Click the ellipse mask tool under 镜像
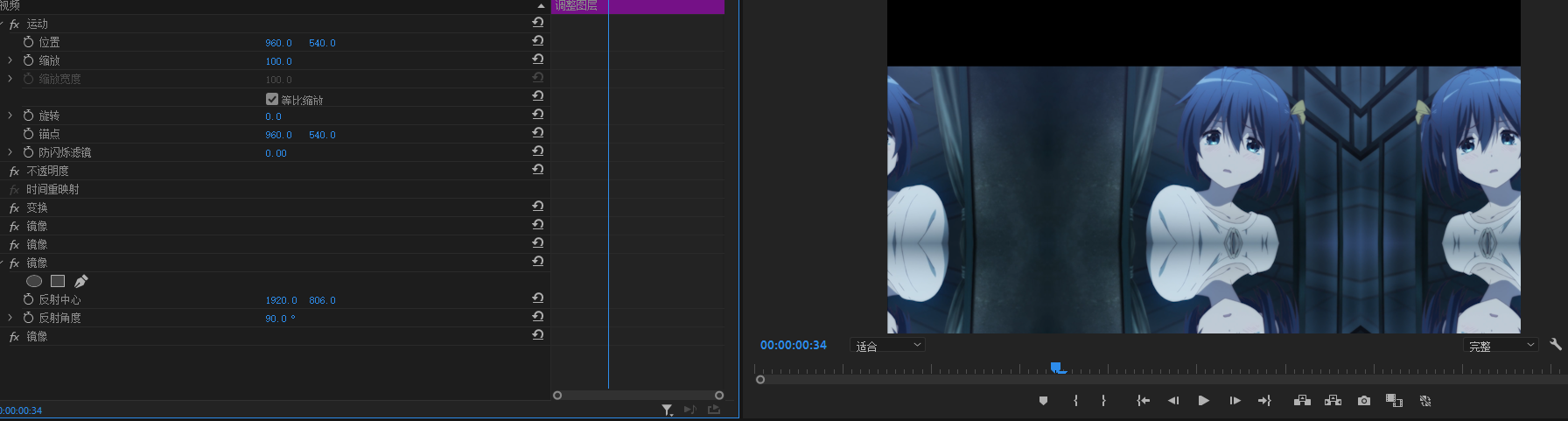Screen dimensions: 1568x421 [x=34, y=281]
